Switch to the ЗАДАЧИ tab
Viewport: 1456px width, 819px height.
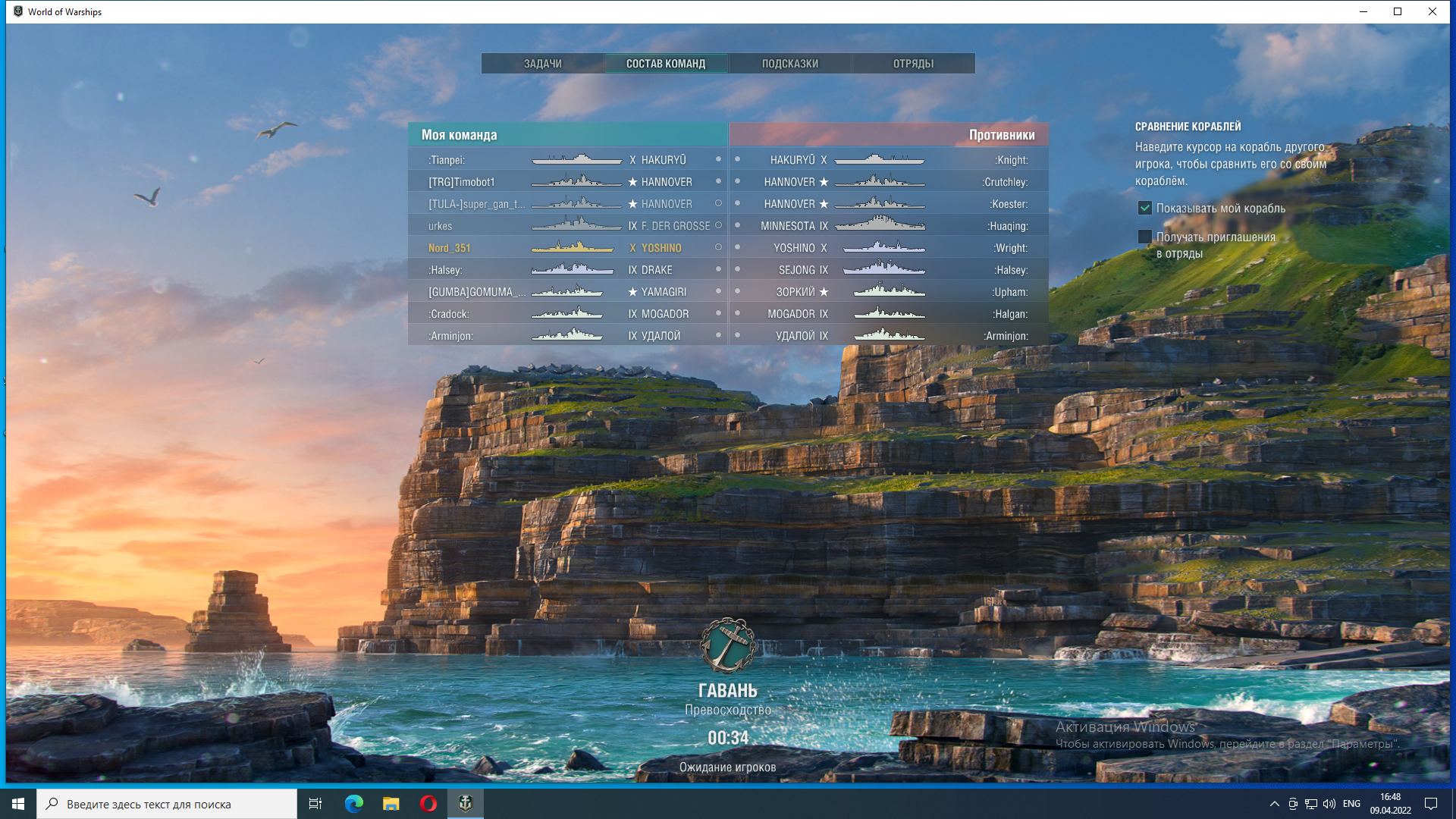(x=543, y=64)
